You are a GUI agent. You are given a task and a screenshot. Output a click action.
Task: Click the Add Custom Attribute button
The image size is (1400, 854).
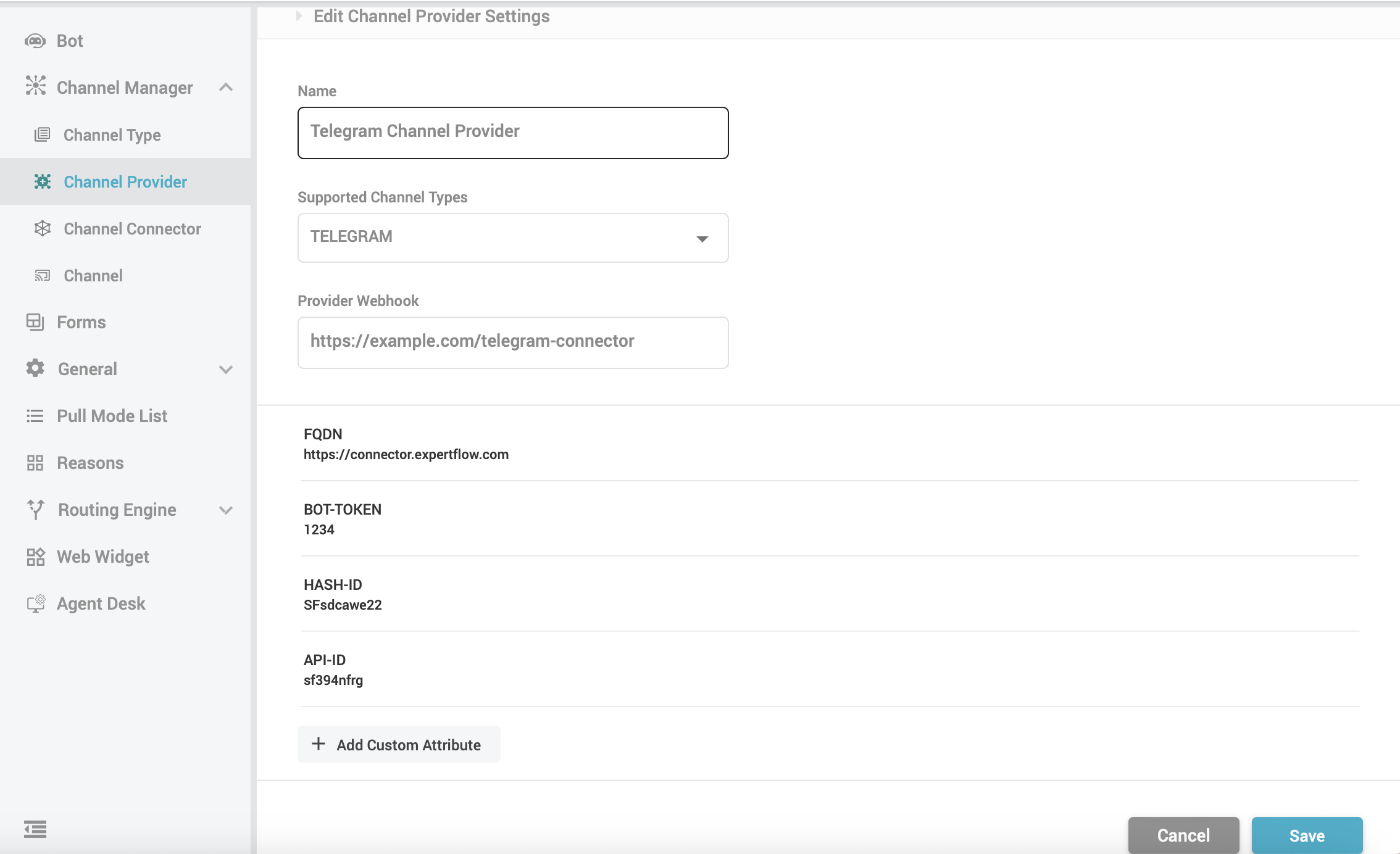click(x=398, y=744)
